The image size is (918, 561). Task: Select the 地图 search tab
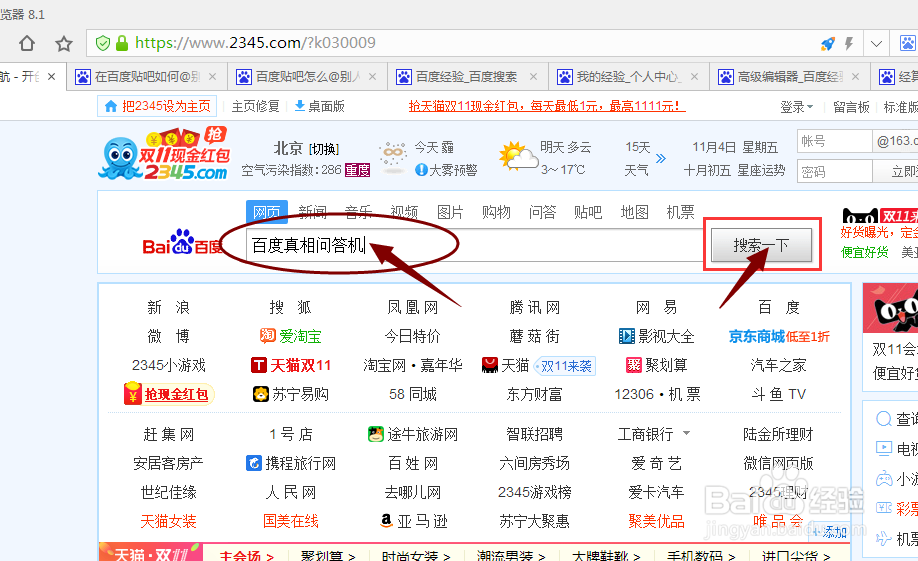634,212
